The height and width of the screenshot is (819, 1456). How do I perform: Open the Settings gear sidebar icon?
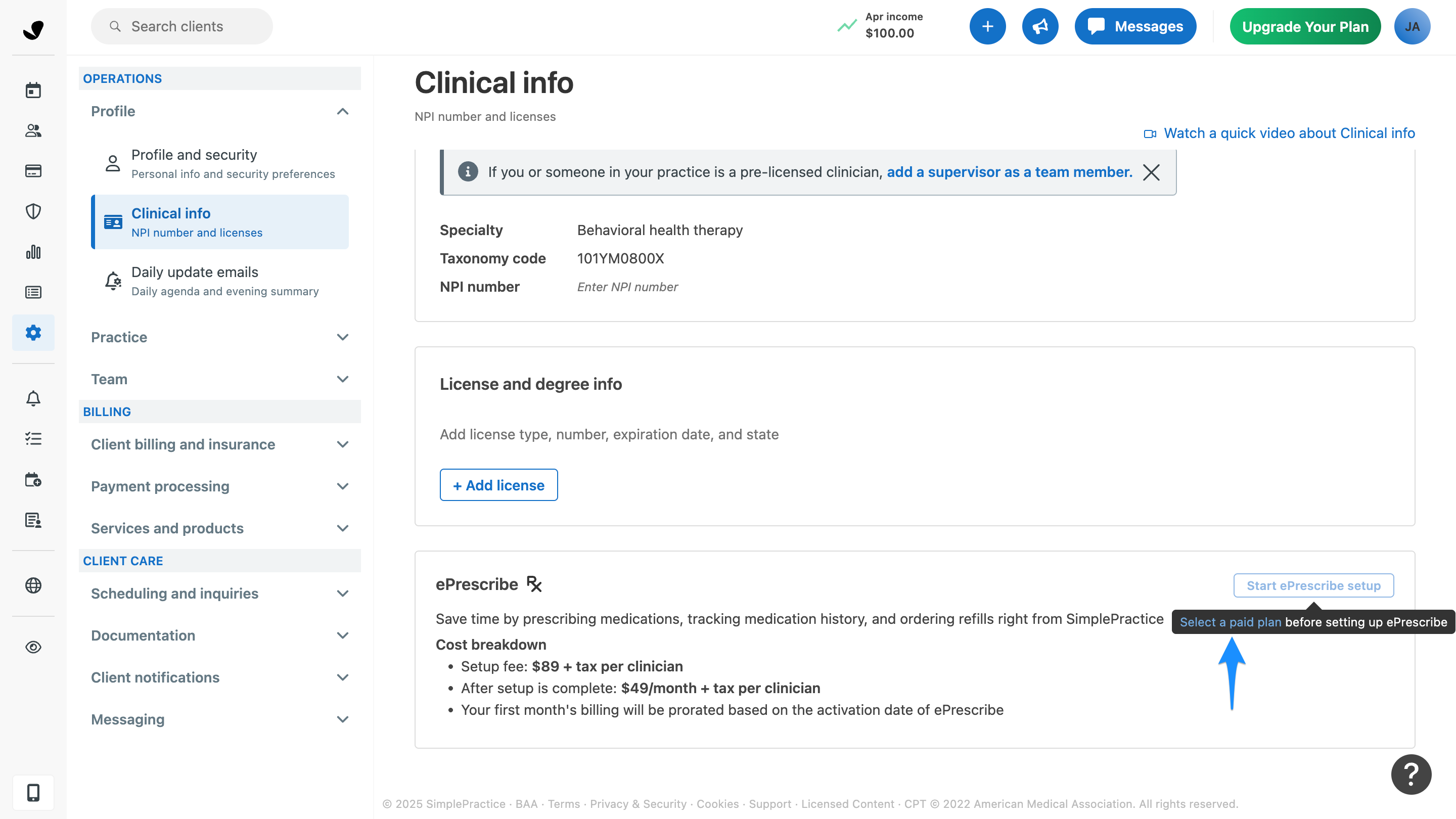33,332
